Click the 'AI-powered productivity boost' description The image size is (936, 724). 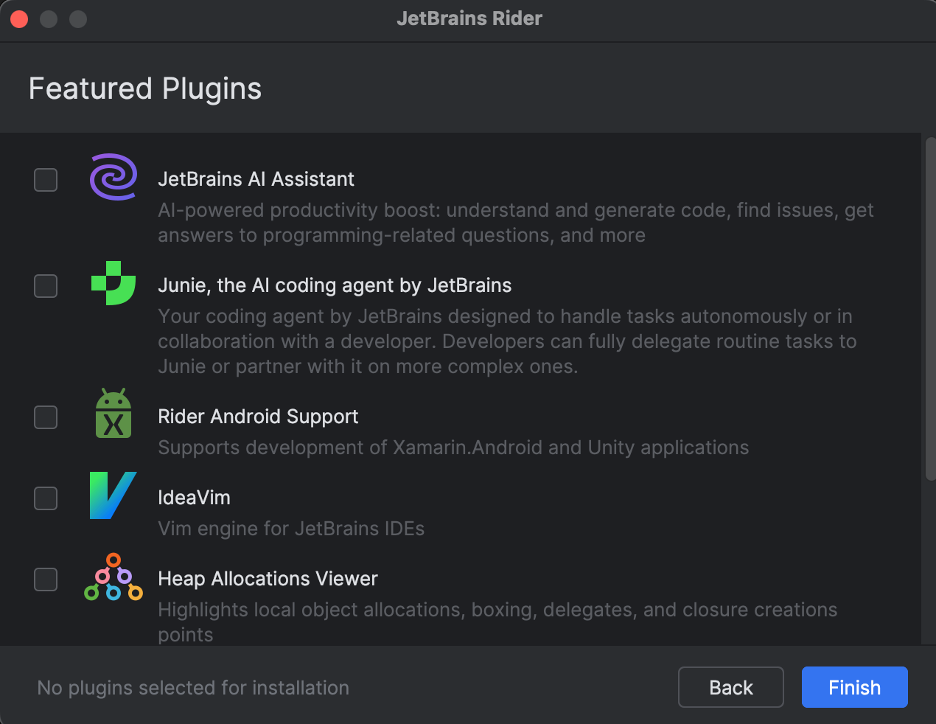point(516,223)
